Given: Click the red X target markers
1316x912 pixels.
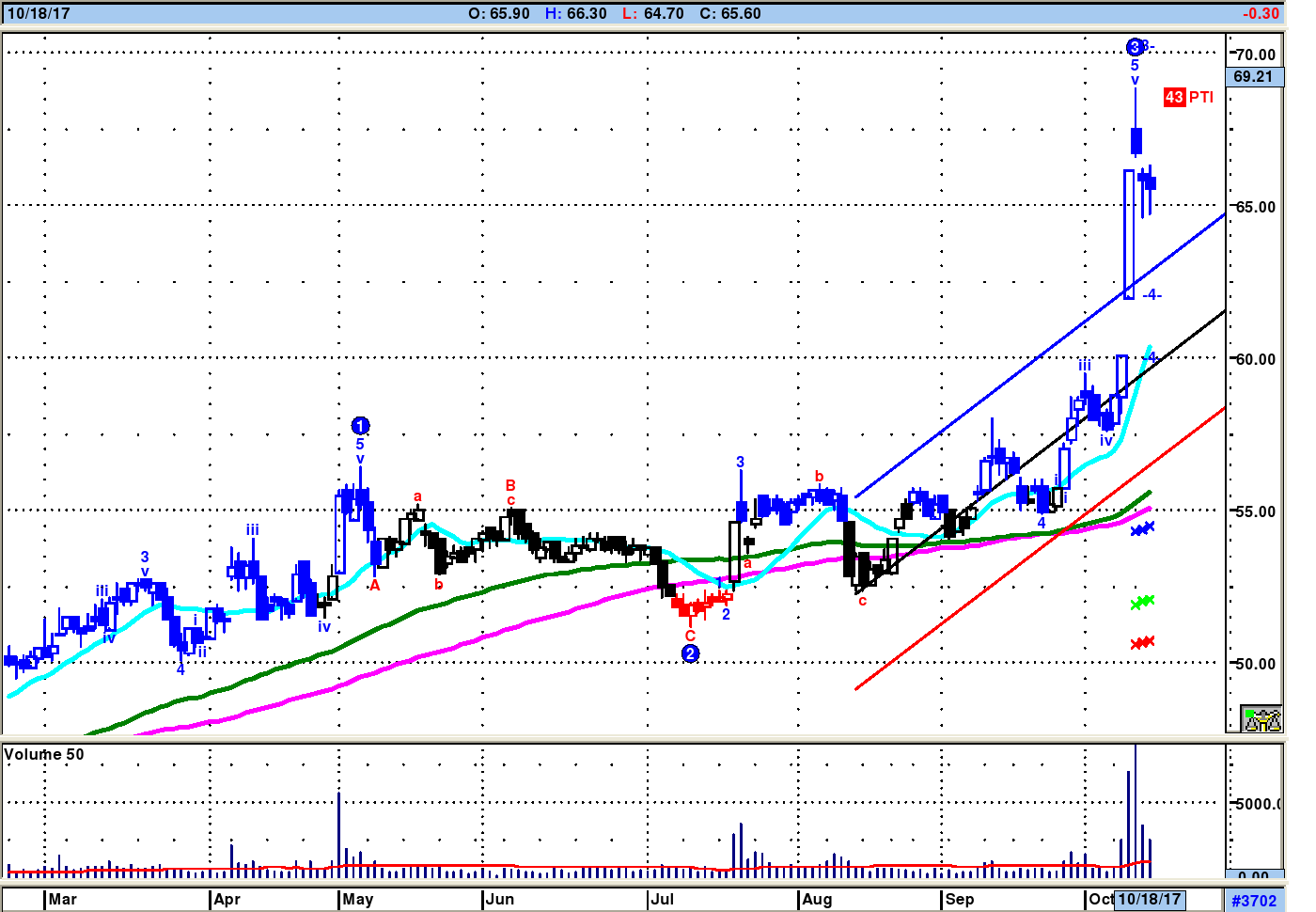Looking at the screenshot, I should pyautogui.click(x=1142, y=643).
